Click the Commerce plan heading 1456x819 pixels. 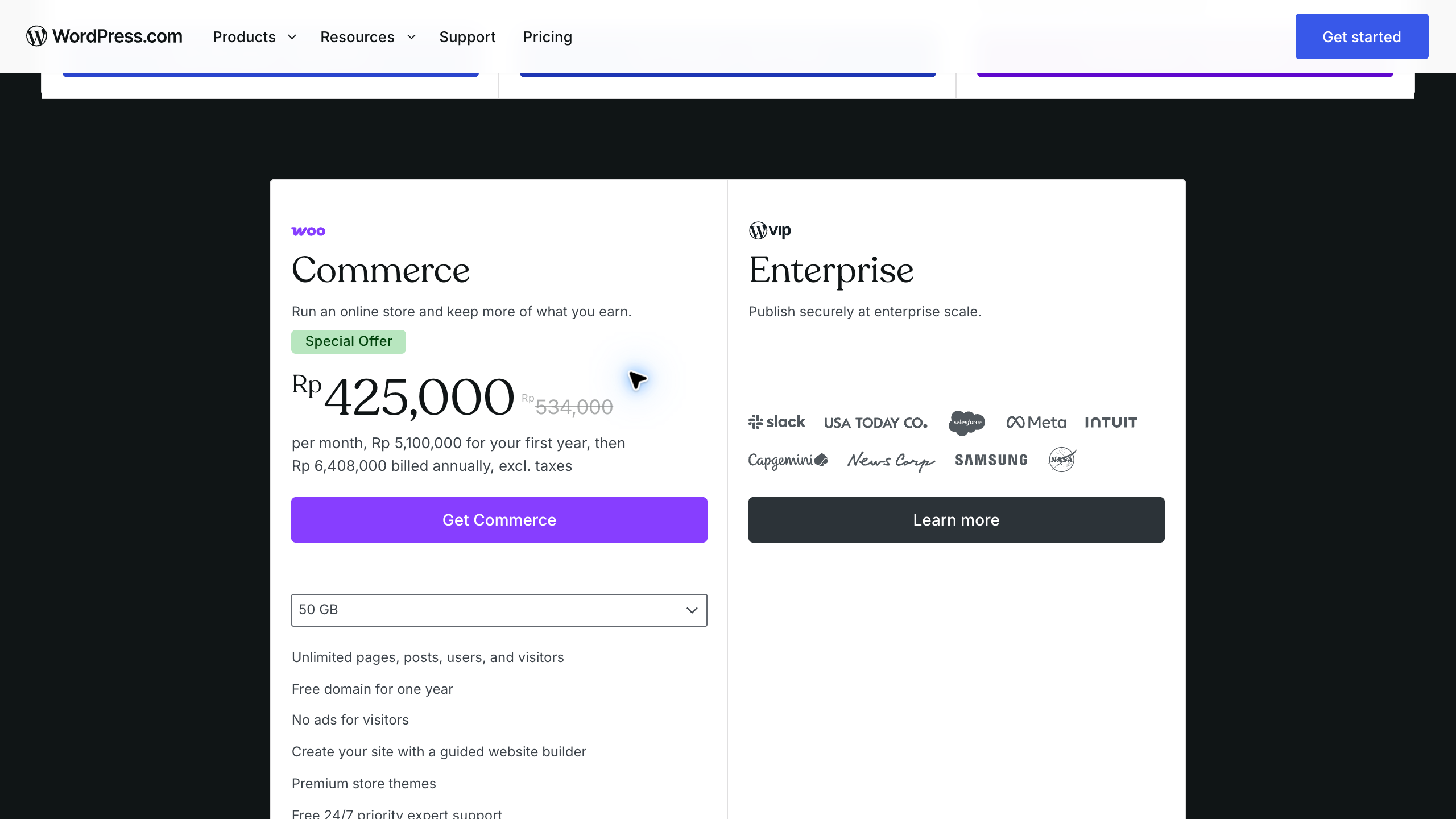pos(380,270)
